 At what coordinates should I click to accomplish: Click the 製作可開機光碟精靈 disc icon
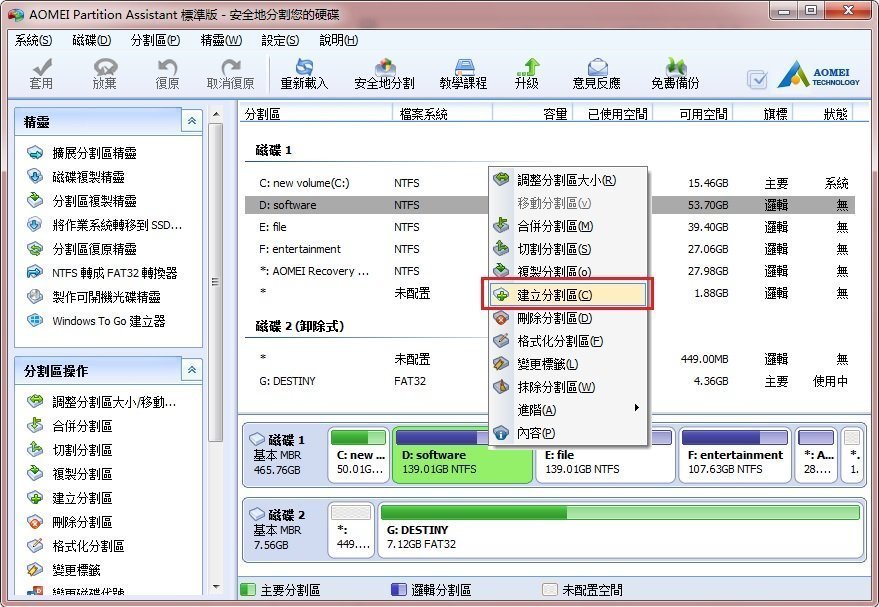(35, 296)
